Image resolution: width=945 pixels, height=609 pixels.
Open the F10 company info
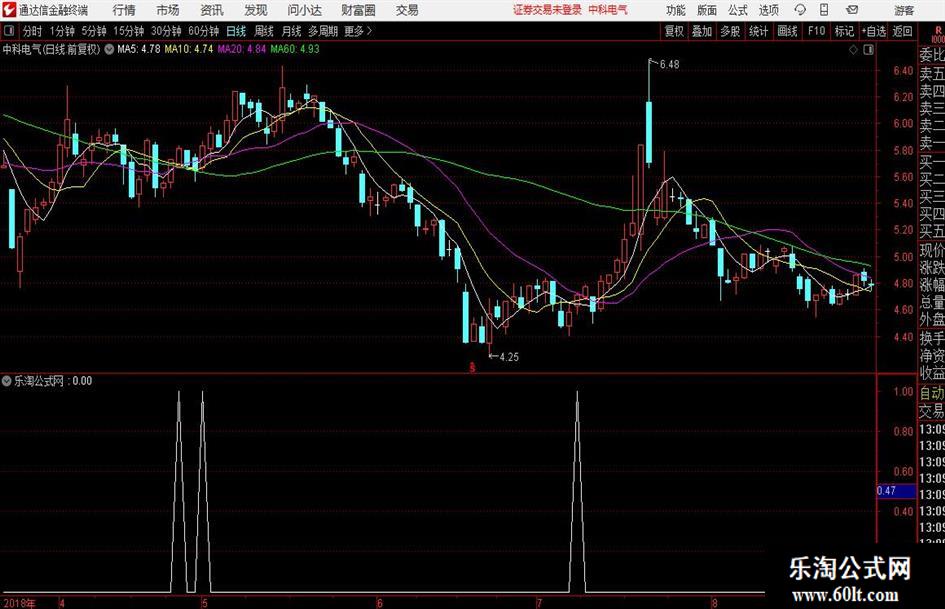816,31
